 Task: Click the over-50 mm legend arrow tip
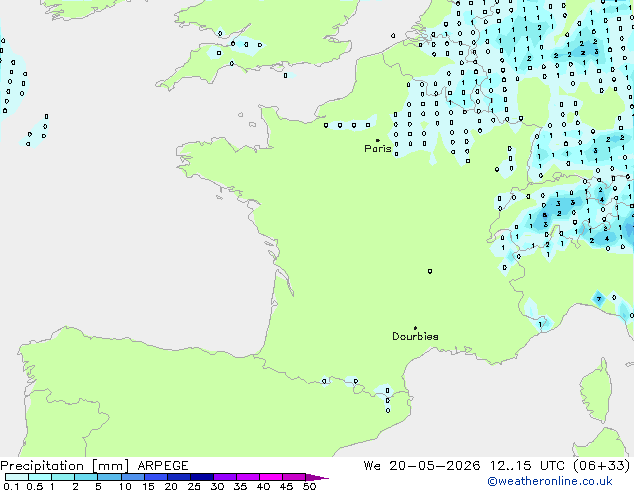(x=317, y=477)
